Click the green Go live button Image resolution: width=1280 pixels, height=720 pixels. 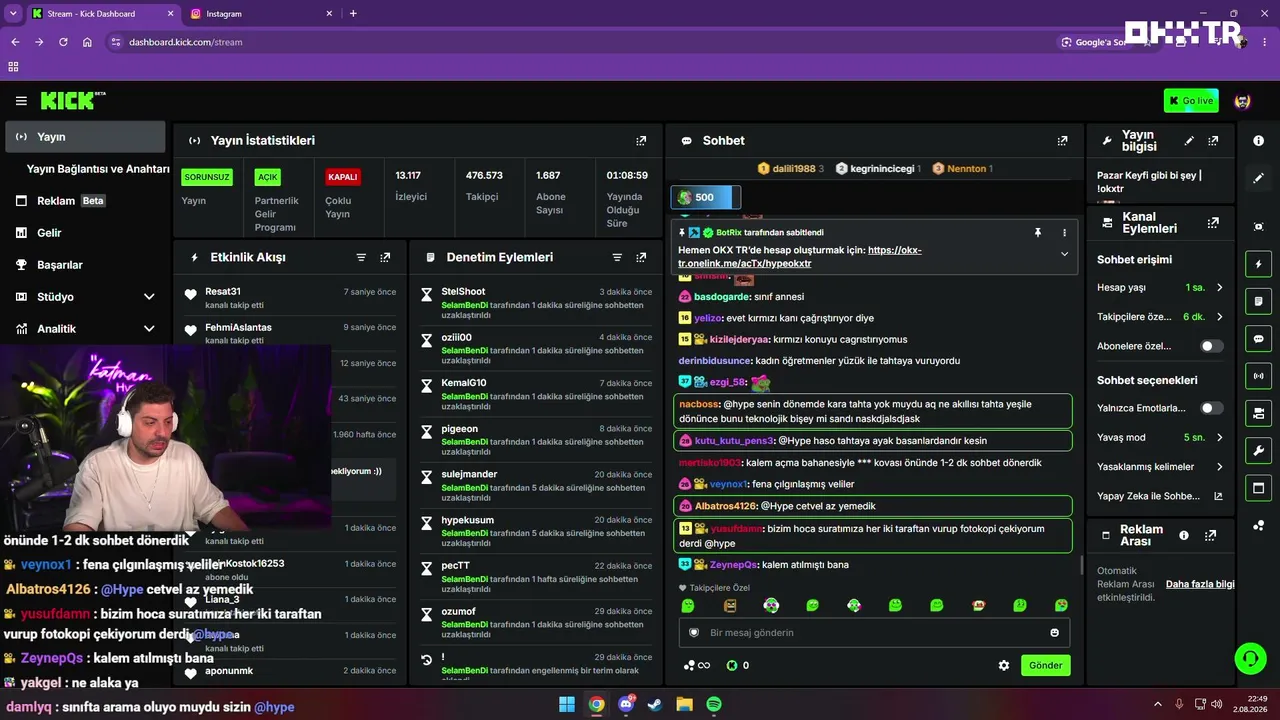tap(1191, 101)
